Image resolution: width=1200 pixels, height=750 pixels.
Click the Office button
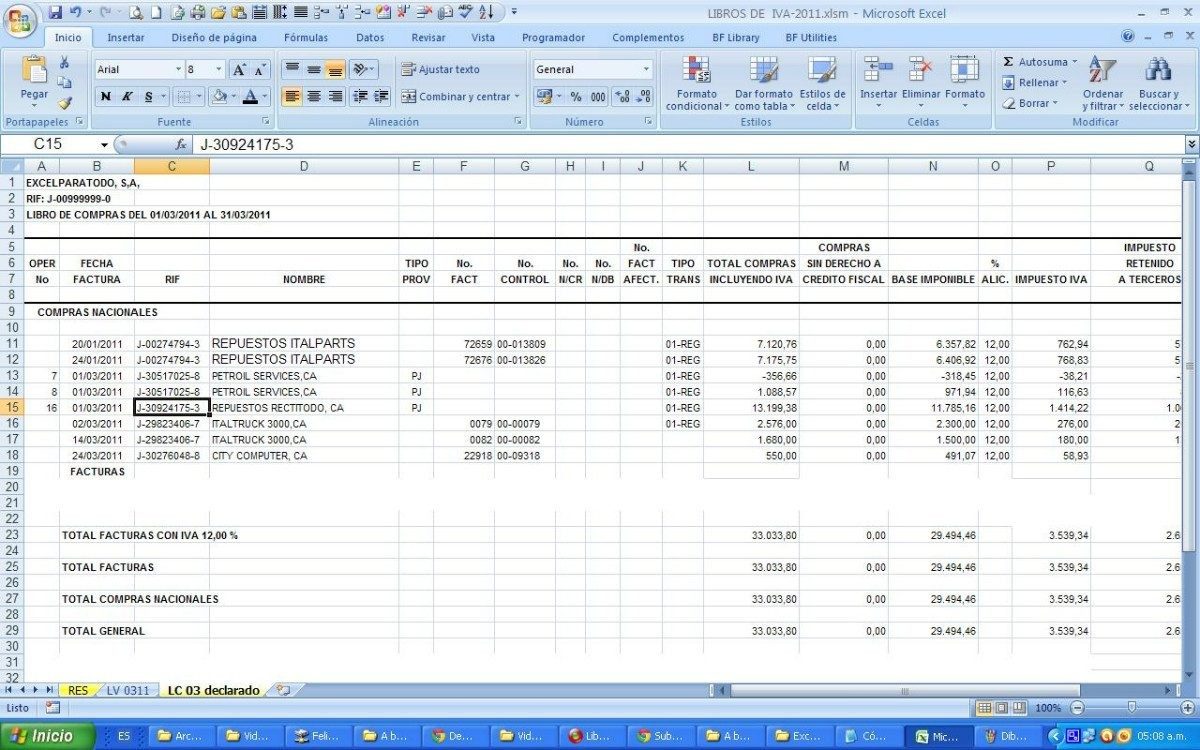pyautogui.click(x=20, y=20)
